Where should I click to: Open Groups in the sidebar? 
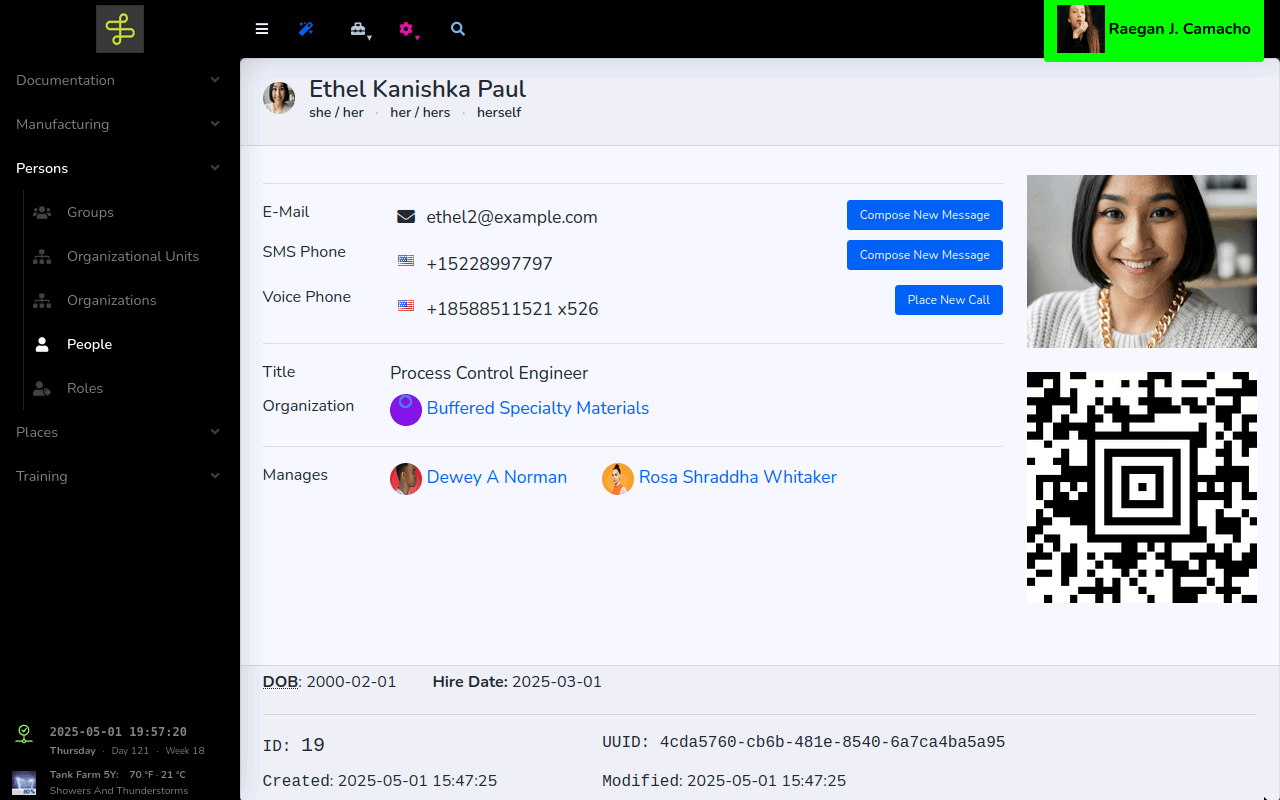90,212
